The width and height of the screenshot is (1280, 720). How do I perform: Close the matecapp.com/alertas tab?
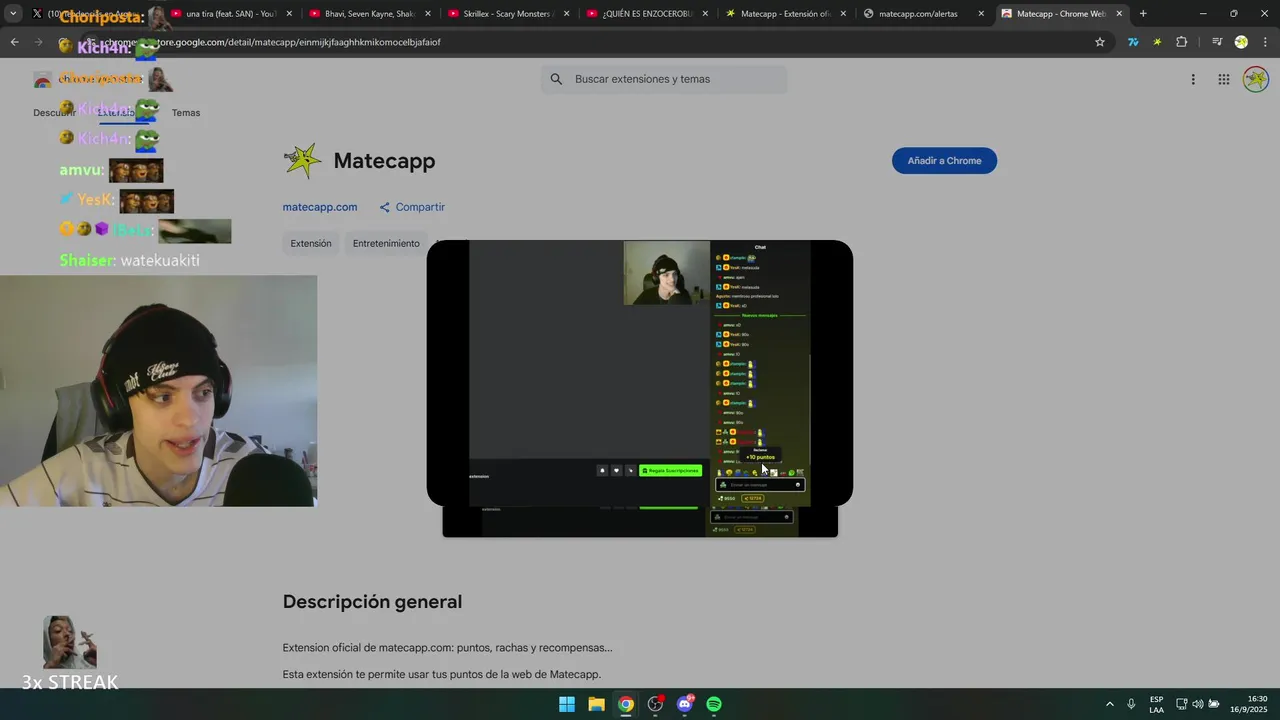click(981, 14)
